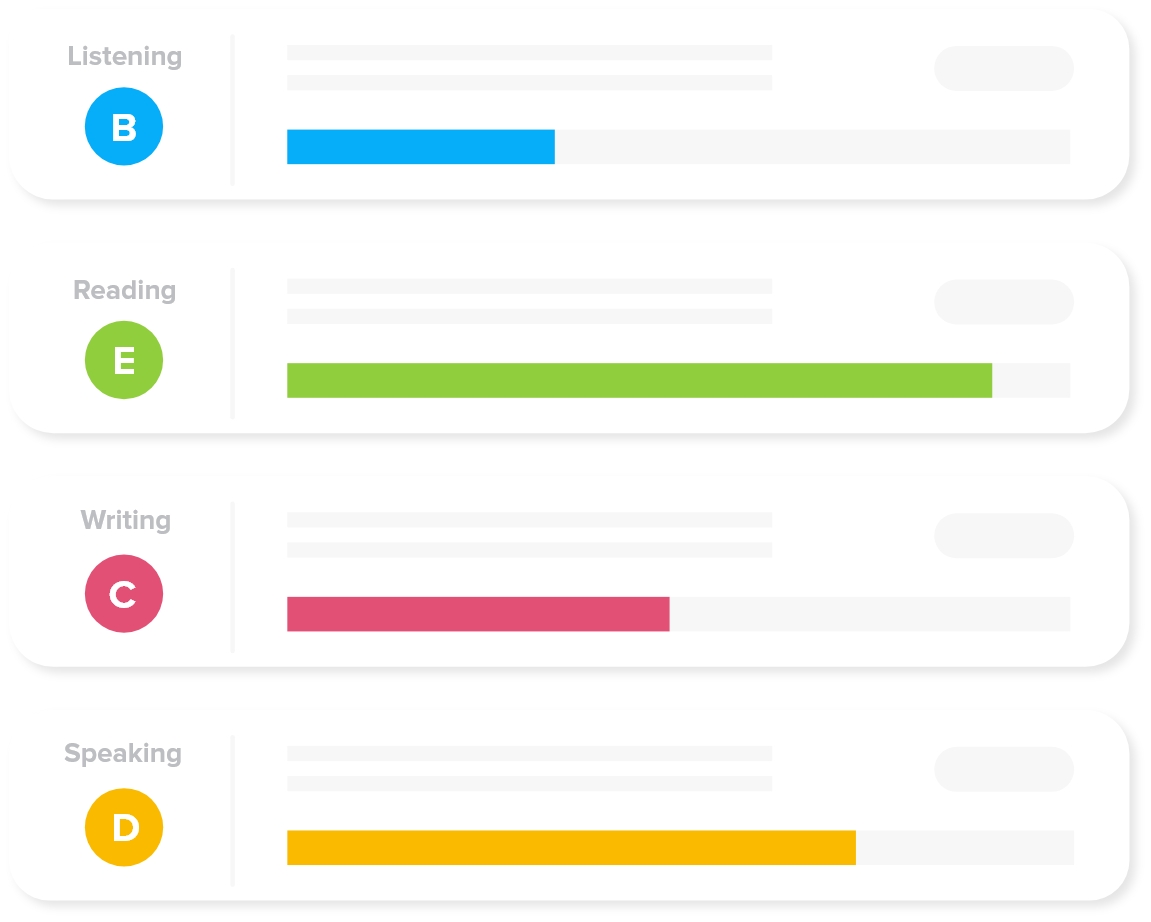Select the Listening label
The image size is (1151, 922).
[125, 57]
